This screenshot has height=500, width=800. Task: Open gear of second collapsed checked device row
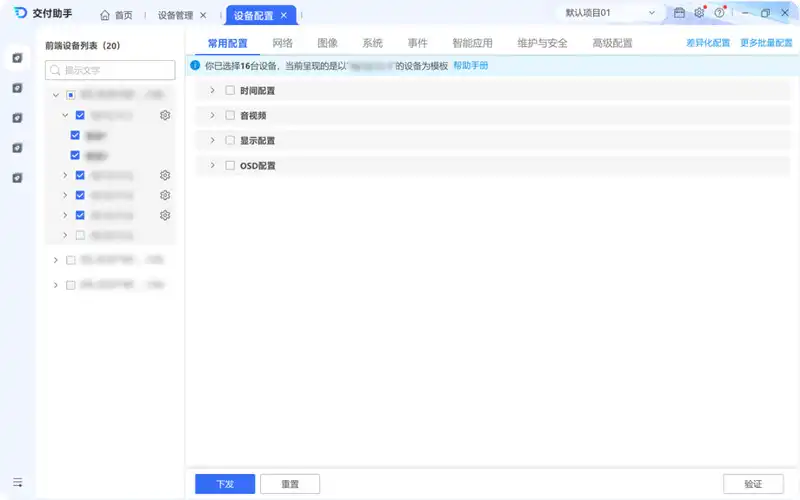tap(165, 195)
